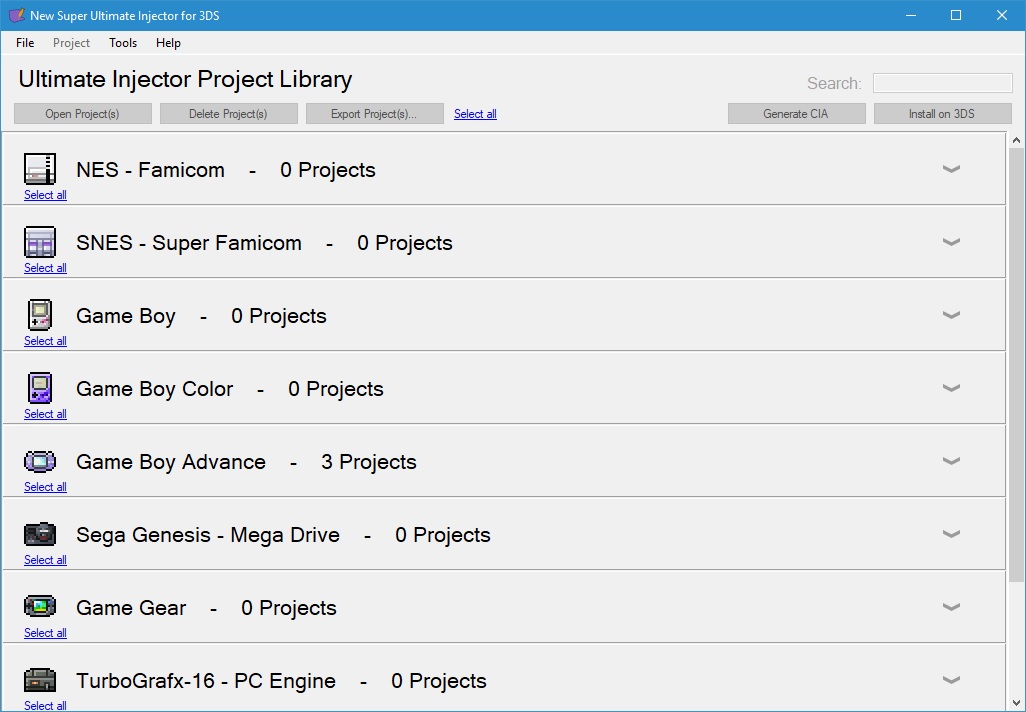
Task: Expand the Game Gear section chevron
Action: pyautogui.click(x=951, y=607)
